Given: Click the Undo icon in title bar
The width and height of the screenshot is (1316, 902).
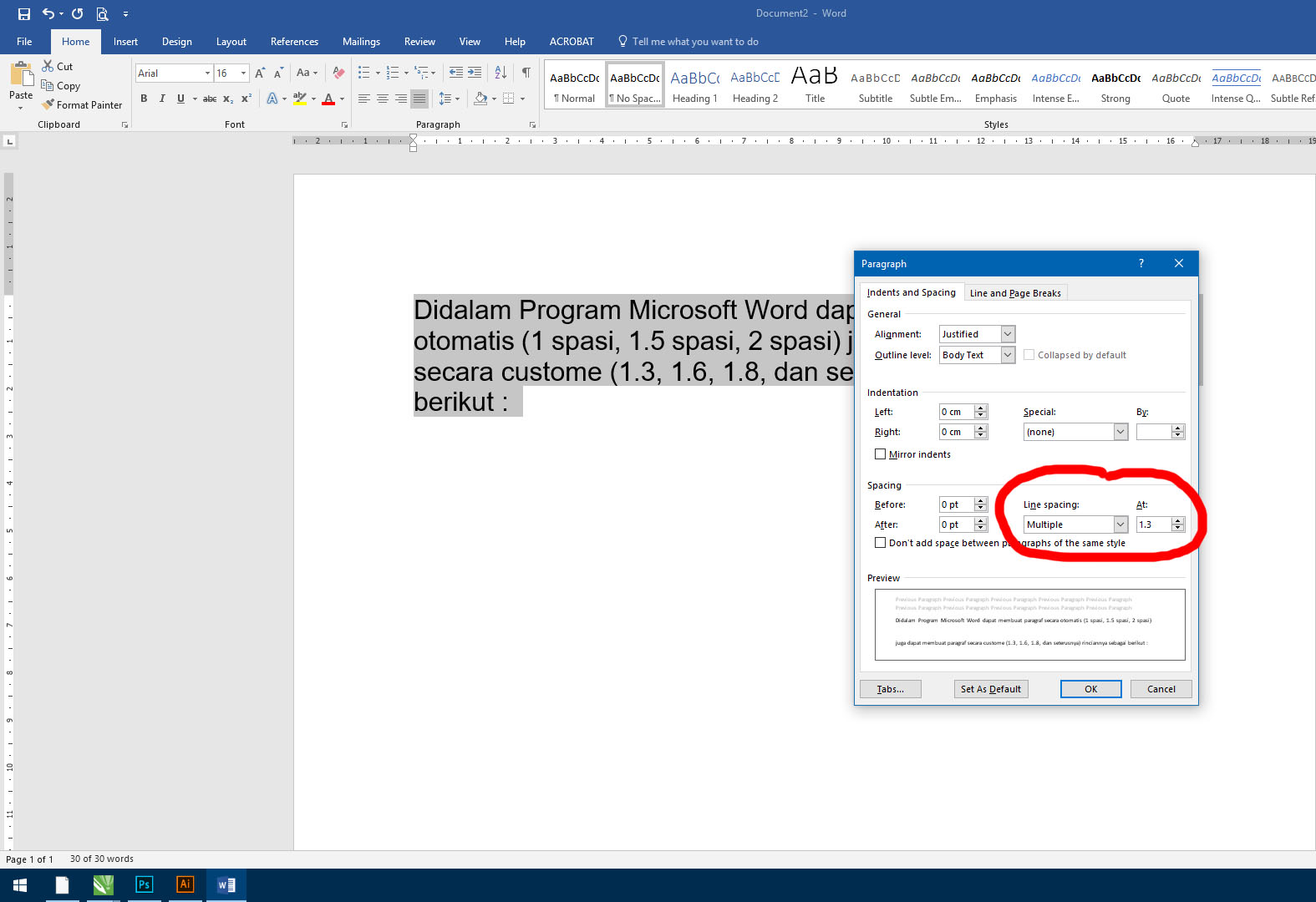Looking at the screenshot, I should 48,13.
